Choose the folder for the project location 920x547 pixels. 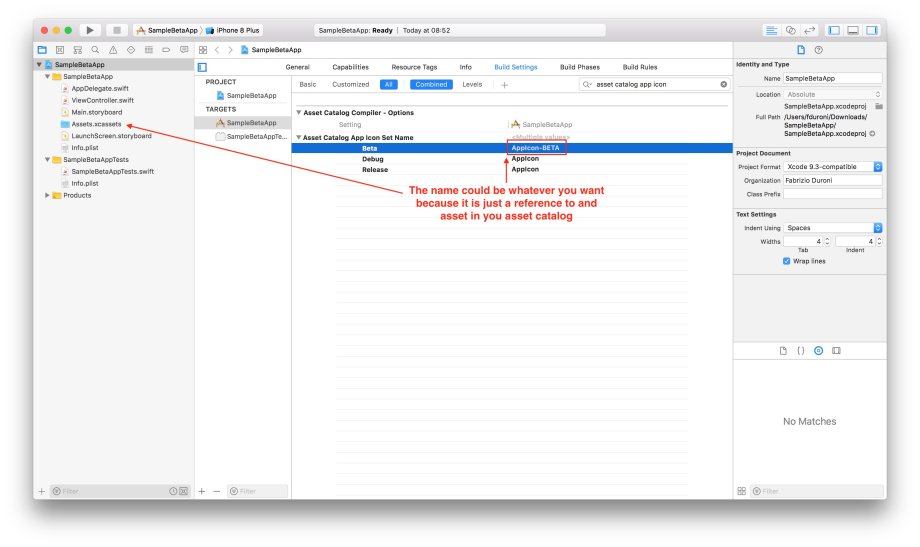point(878,106)
